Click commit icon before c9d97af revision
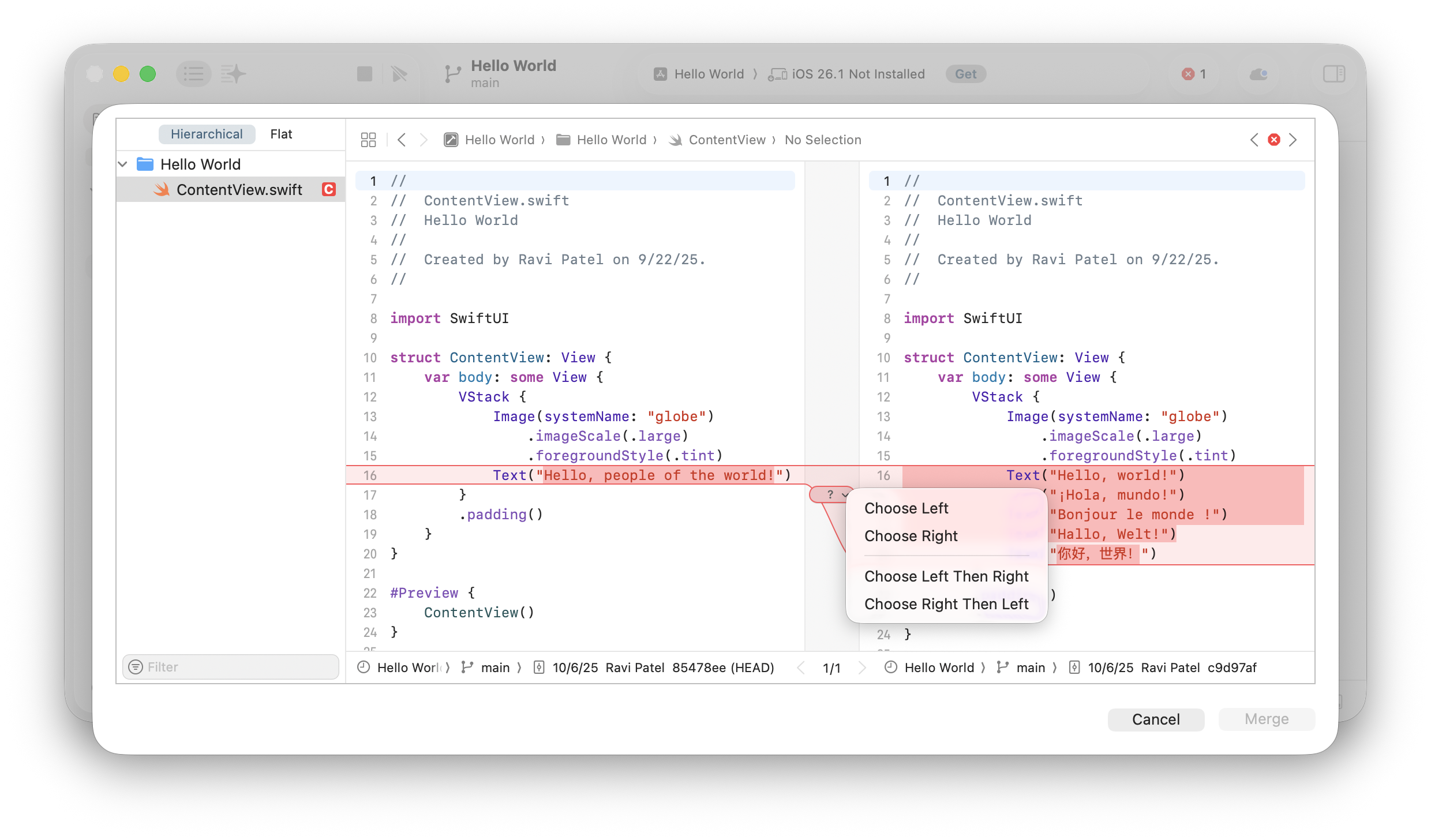This screenshot has width=1431, height=840. 1074,667
